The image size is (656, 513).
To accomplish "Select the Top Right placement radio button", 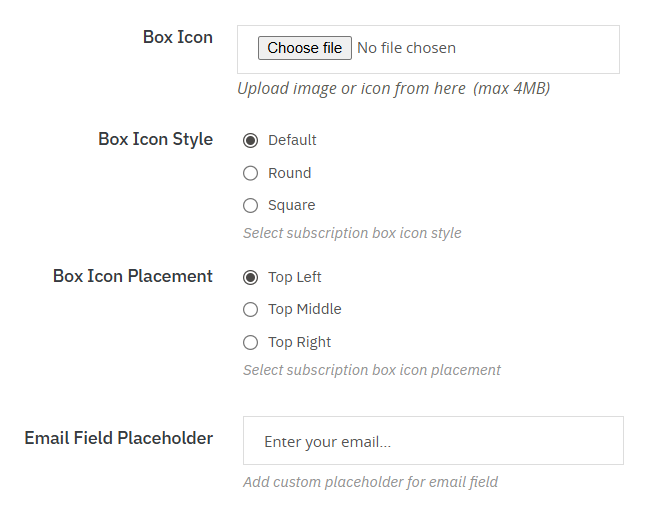I will 251,342.
